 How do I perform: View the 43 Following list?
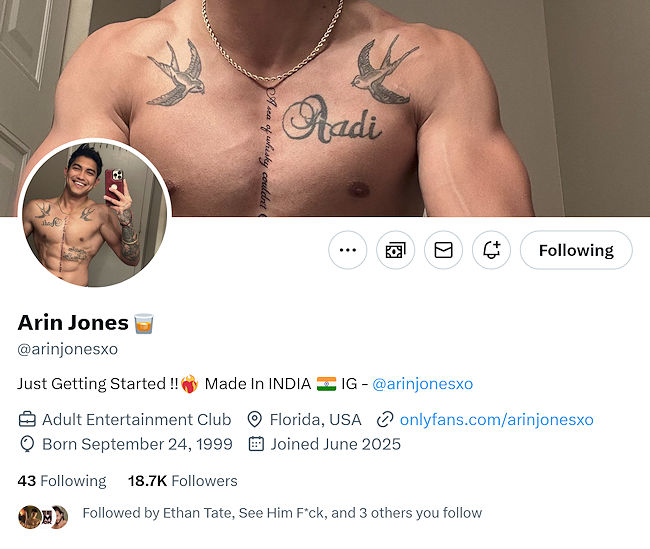click(x=62, y=481)
